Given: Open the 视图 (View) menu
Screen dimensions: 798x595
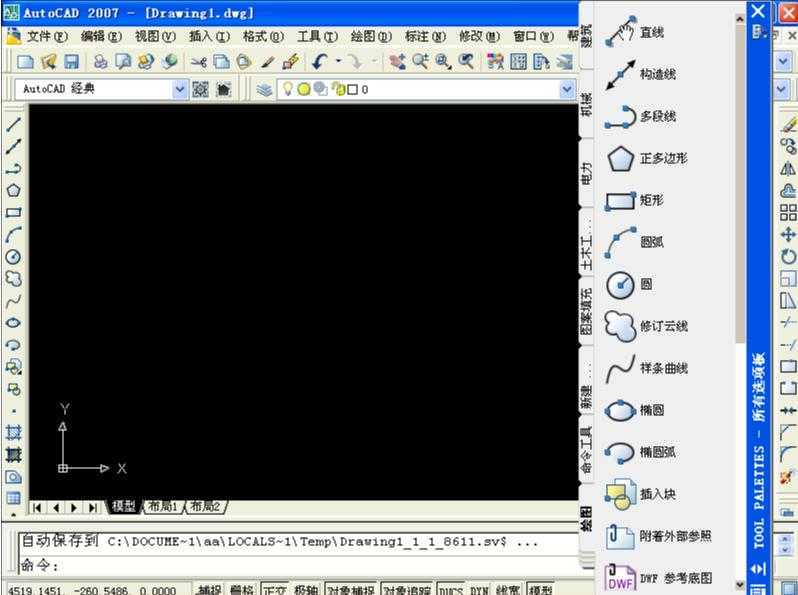Looking at the screenshot, I should click(x=155, y=36).
